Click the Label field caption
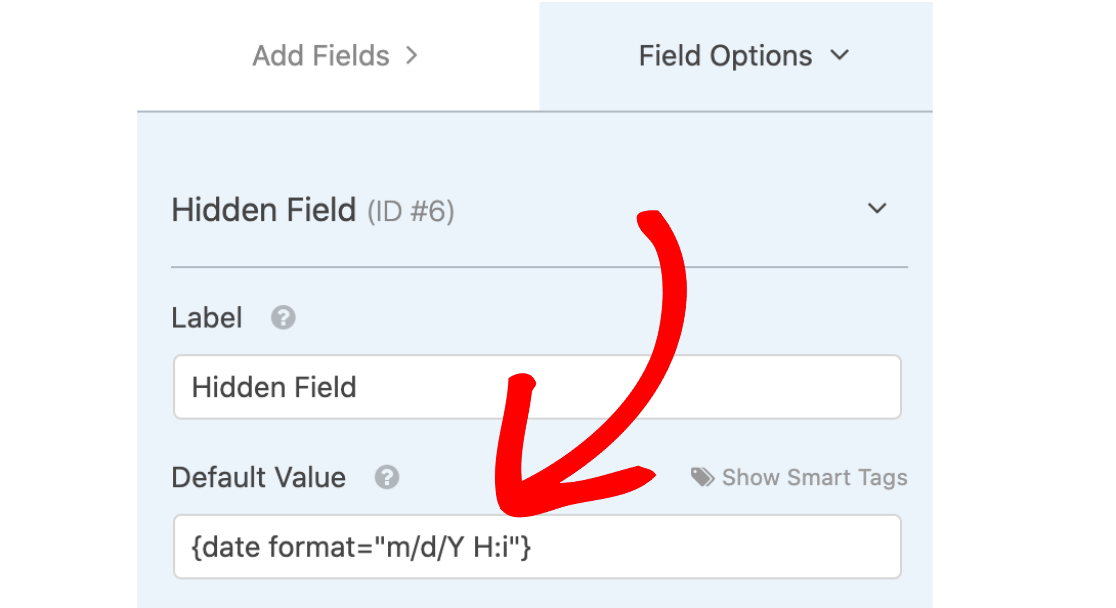The image size is (1116, 608). click(x=207, y=318)
